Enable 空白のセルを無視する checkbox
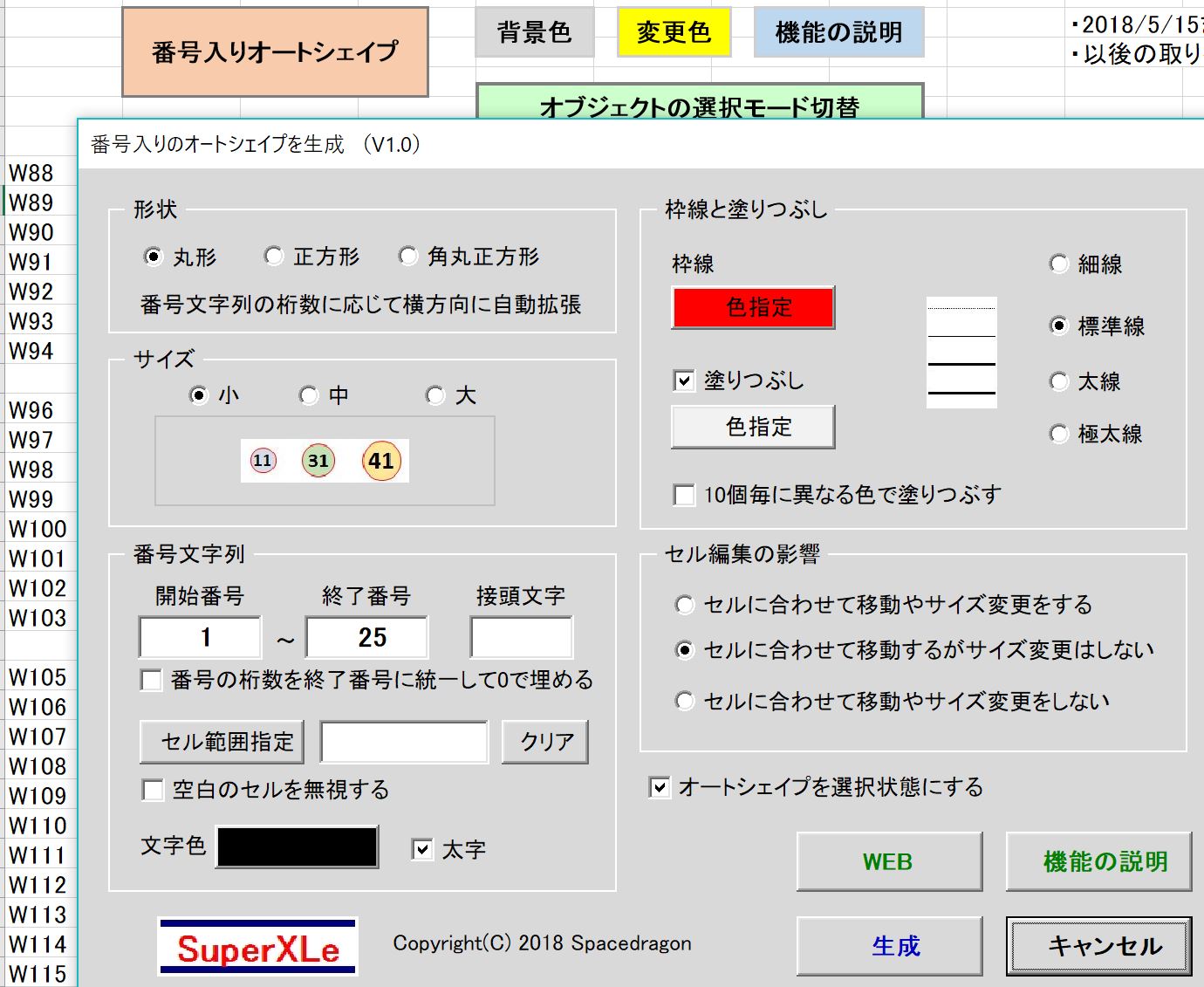1204x987 pixels. [153, 790]
